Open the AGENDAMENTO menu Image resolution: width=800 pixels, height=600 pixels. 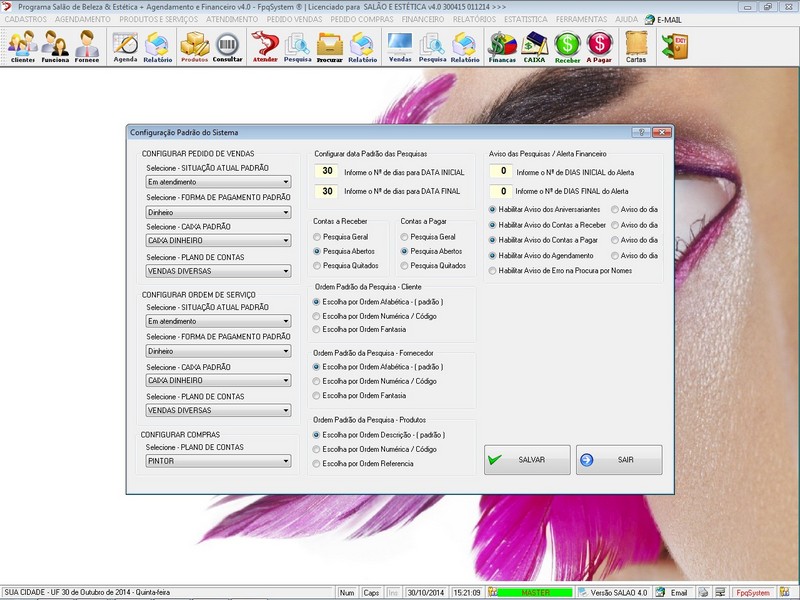click(x=83, y=19)
